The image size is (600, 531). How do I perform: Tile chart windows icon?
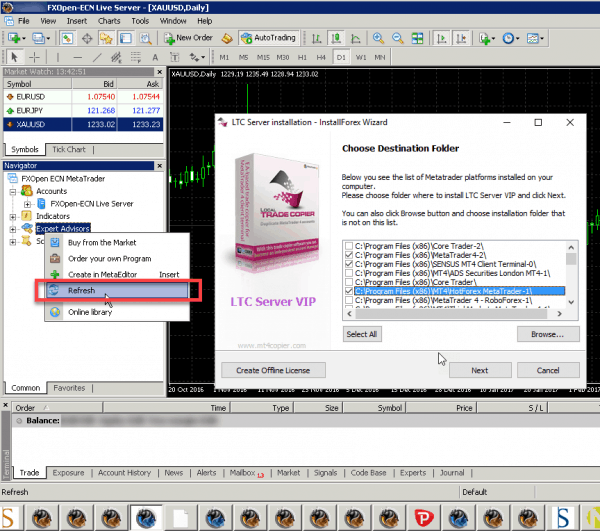pyautogui.click(x=417, y=38)
